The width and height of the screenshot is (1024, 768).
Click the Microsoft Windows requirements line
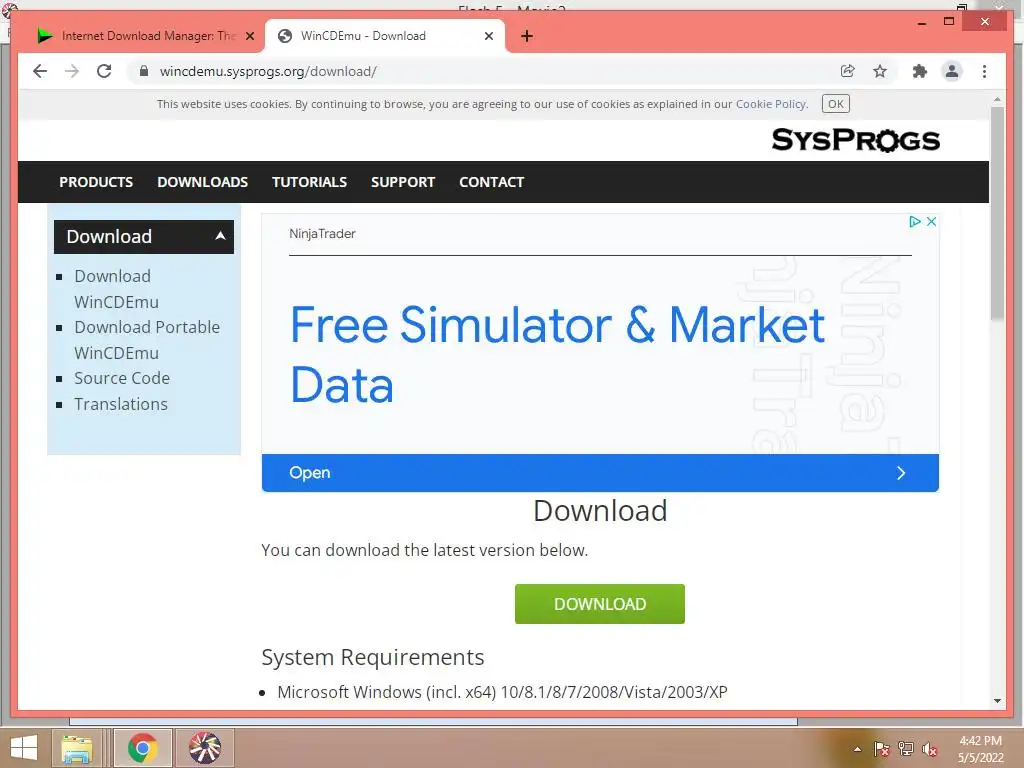tap(502, 692)
